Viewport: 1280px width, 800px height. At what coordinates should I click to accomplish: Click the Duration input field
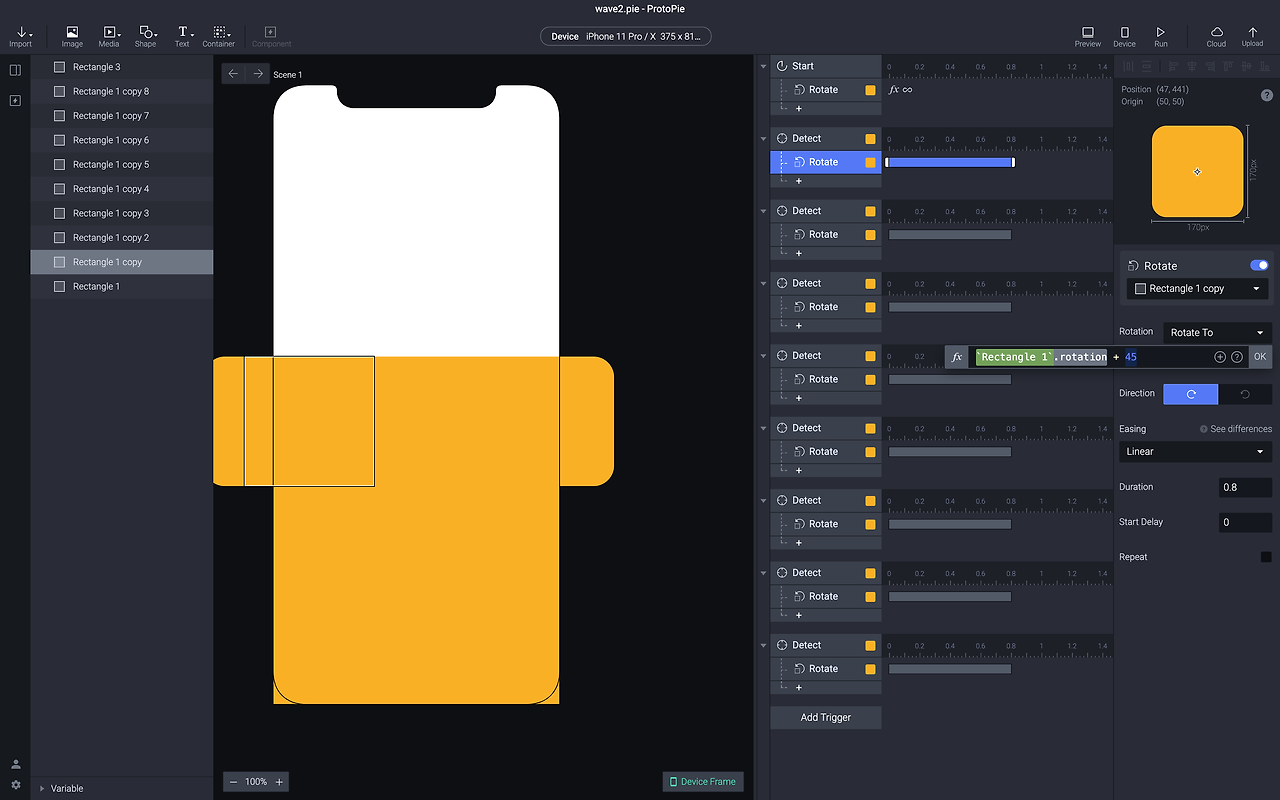tap(1245, 488)
